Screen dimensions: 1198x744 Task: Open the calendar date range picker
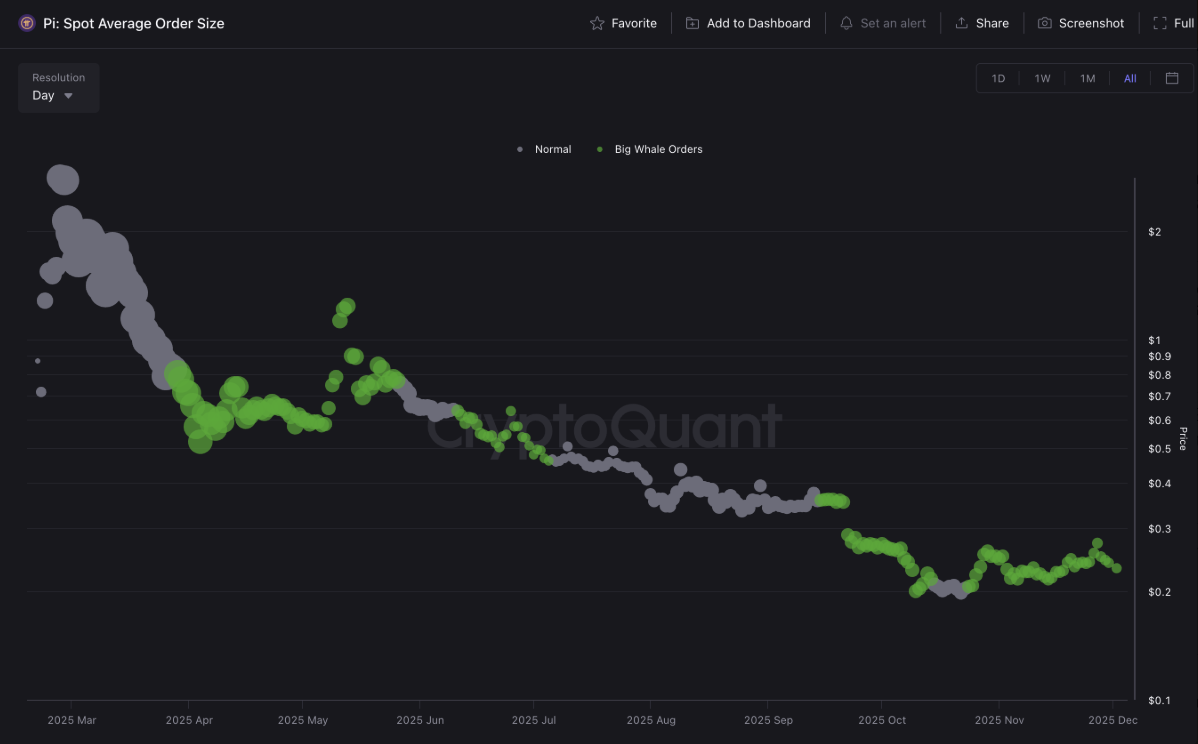(1172, 78)
